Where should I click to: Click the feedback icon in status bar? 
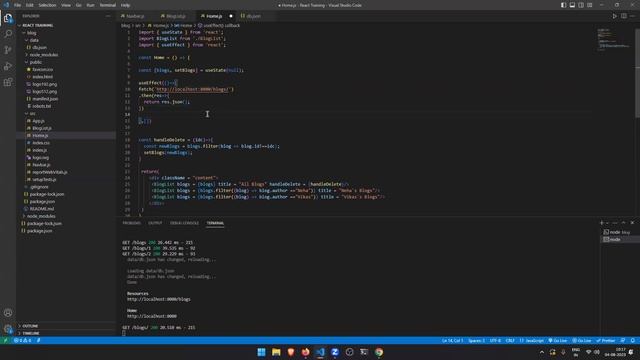[x=623, y=340]
